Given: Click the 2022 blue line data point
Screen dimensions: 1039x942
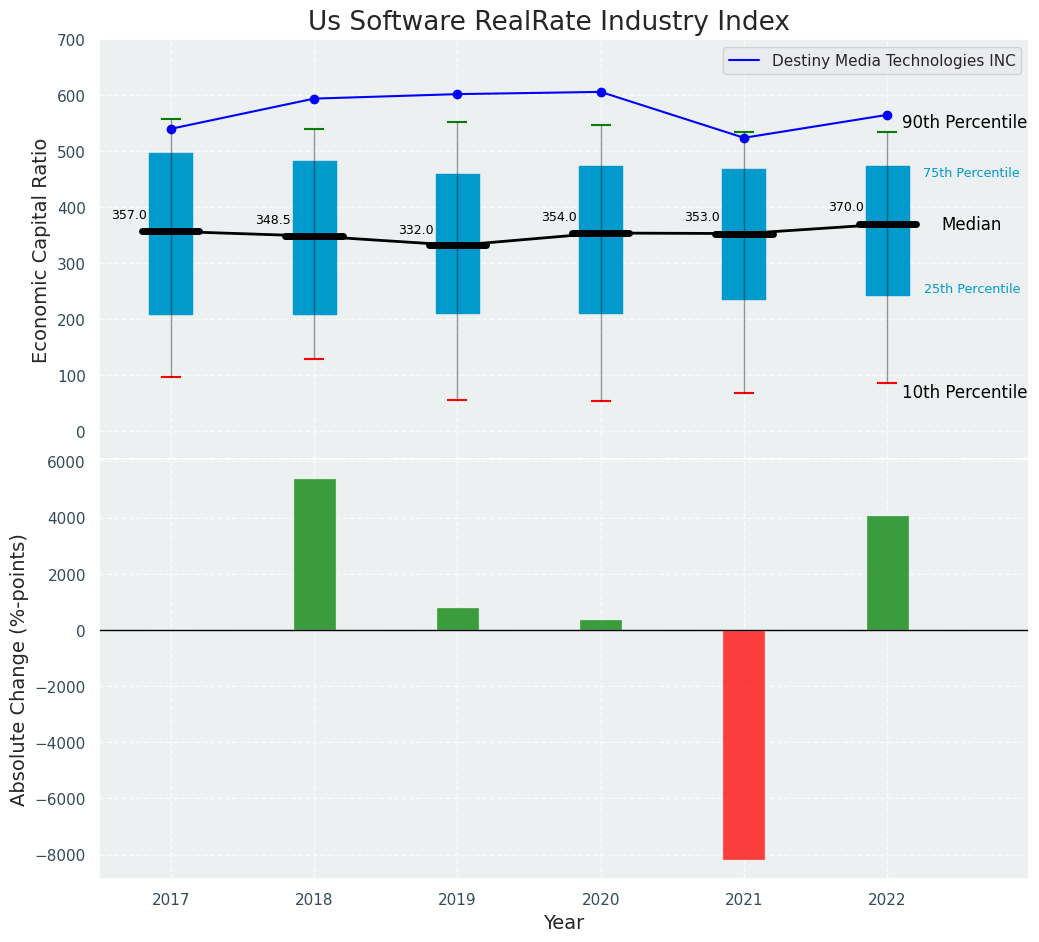Looking at the screenshot, I should (887, 115).
